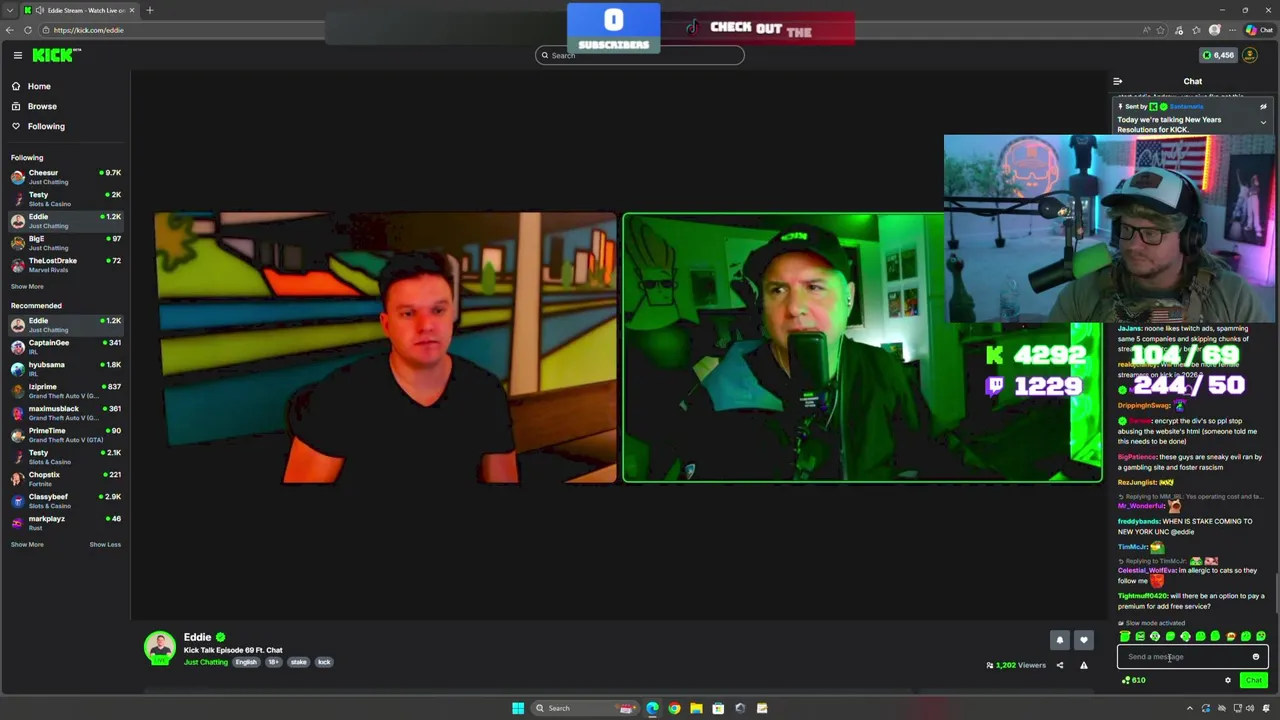Follow channel with the heart button

click(1083, 640)
